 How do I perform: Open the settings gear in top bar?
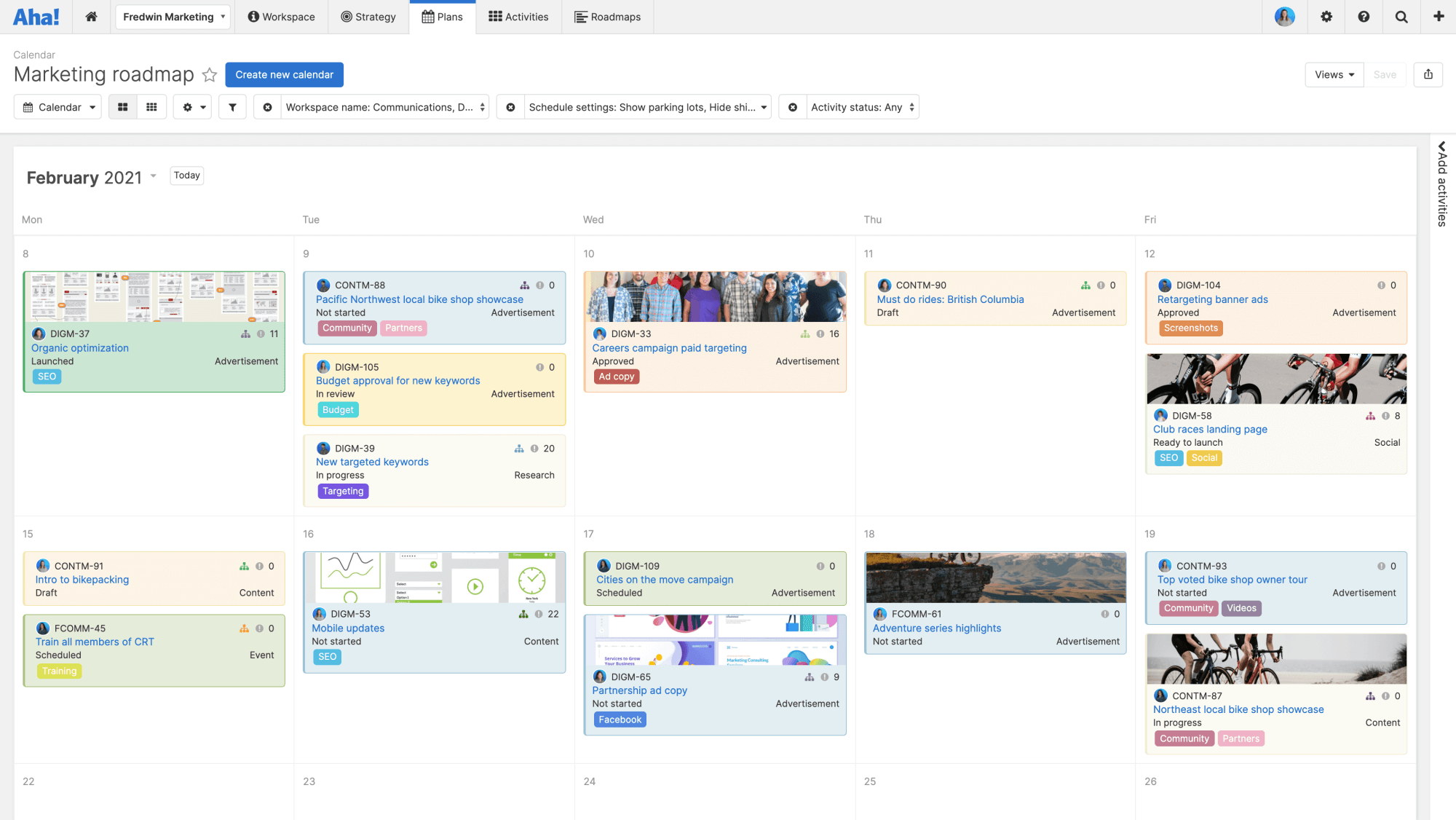[x=1326, y=17]
